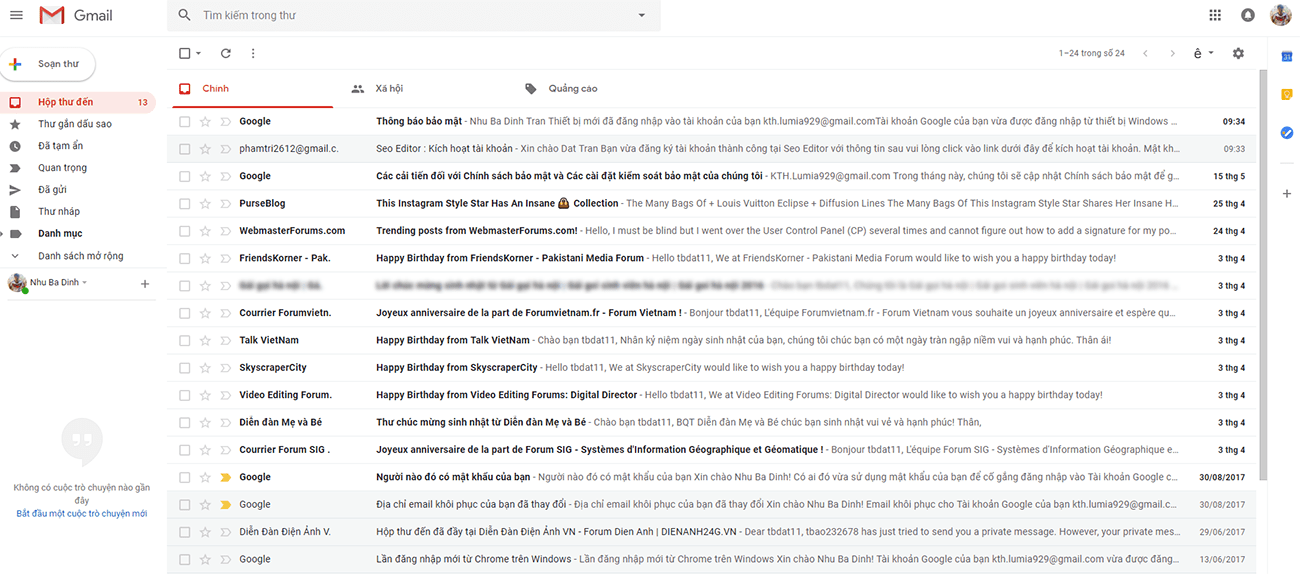1300x574 pixels.
Task: Select the Google 09:34 email checkbox
Action: click(184, 121)
